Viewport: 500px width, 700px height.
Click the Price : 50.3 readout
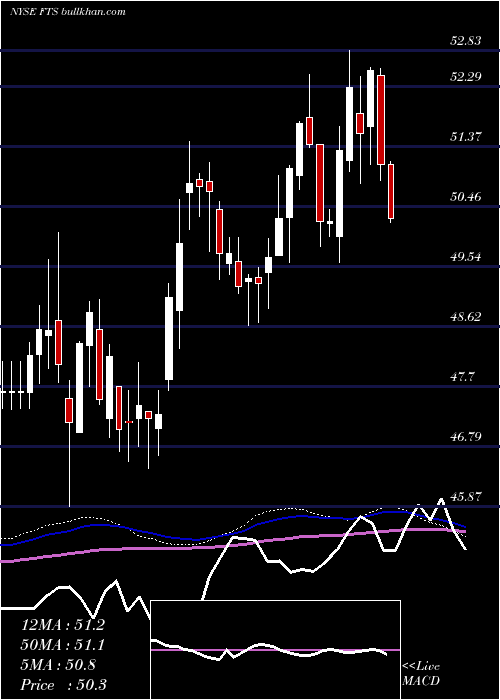click(63, 685)
